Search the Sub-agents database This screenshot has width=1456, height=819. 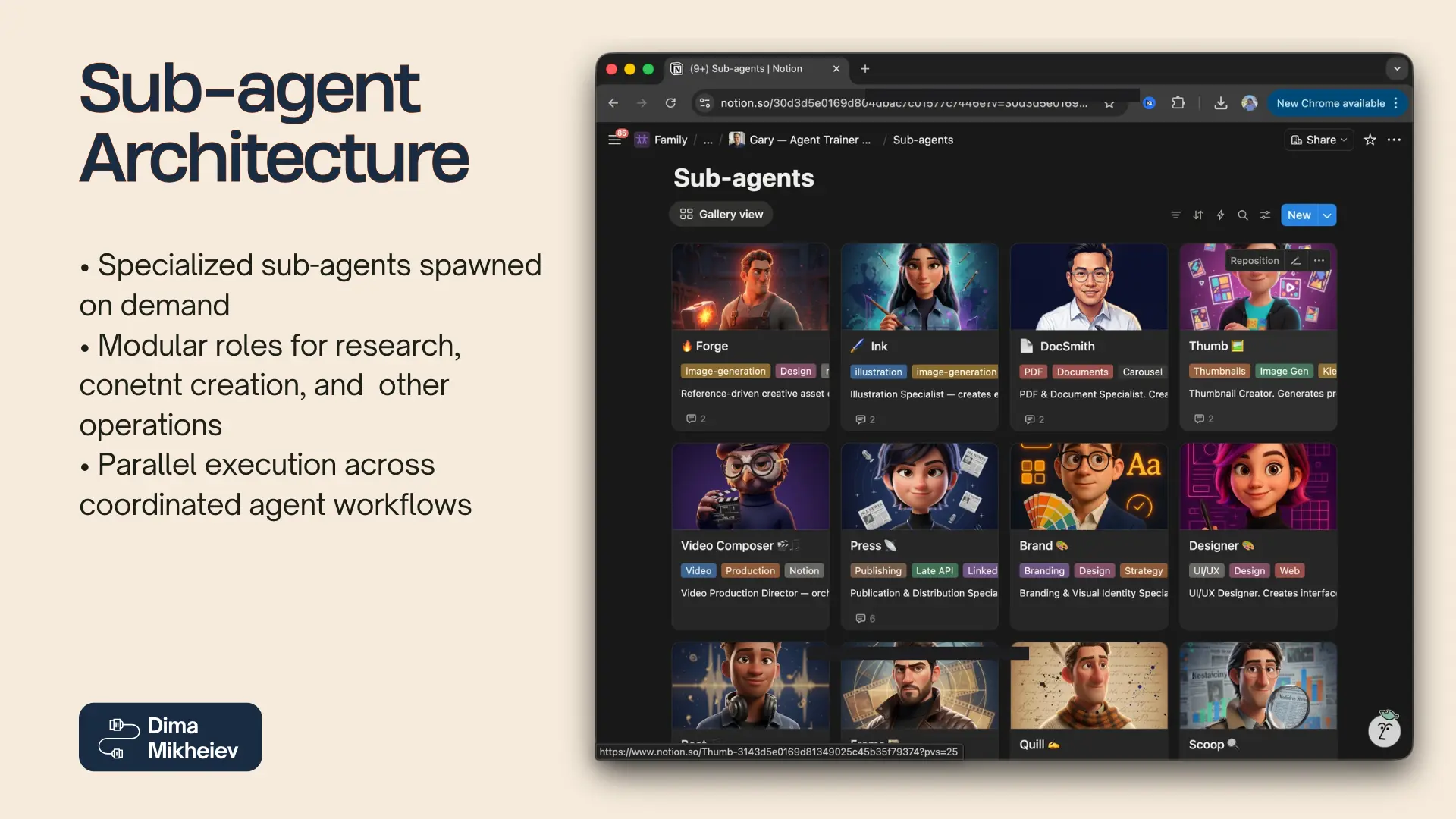tap(1243, 215)
